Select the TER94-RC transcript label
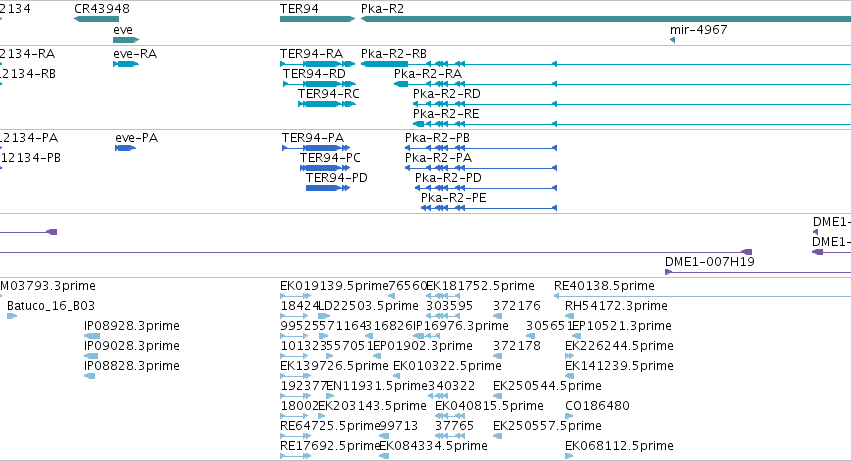The width and height of the screenshot is (851, 461). coord(329,94)
